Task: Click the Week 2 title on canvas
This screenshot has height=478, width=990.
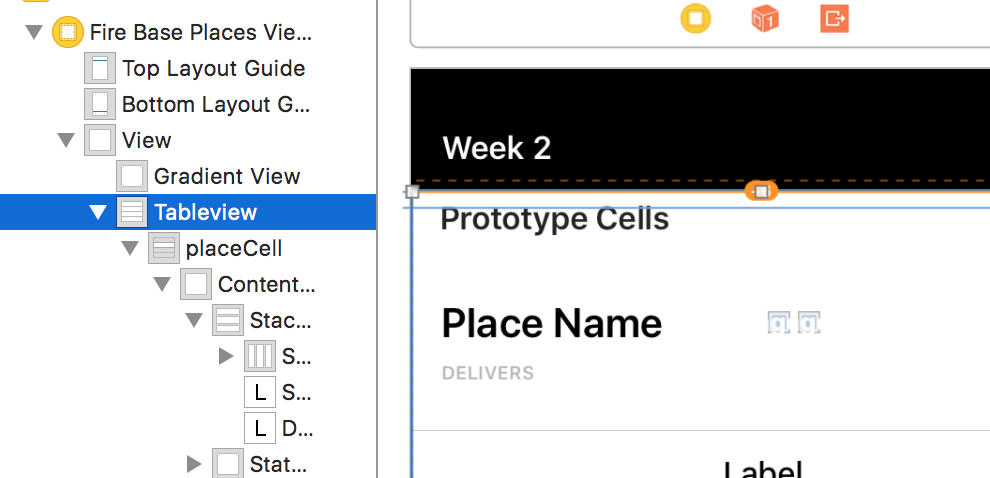Action: coord(497,148)
